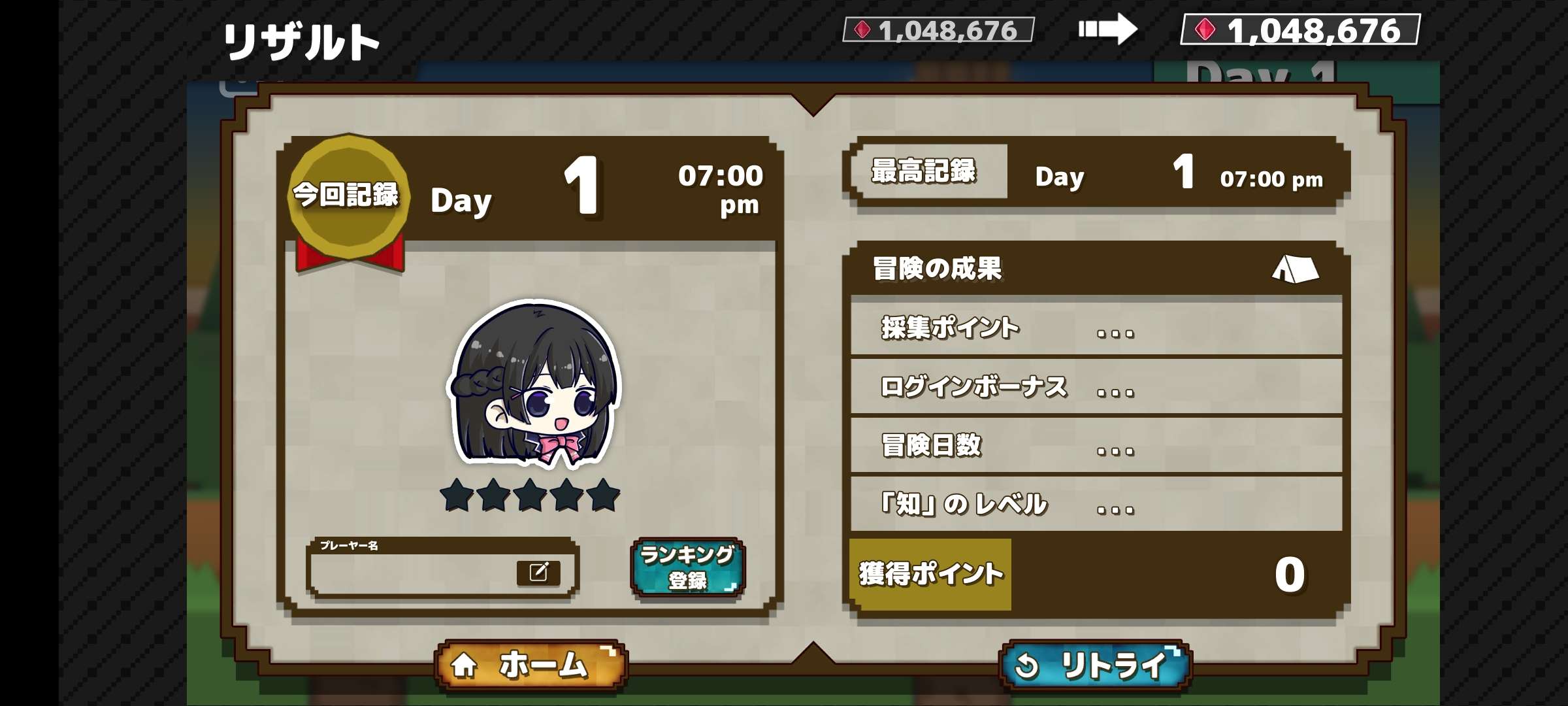Tap the edit pencil icon for player name
Screen dimensions: 1568x706
click(538, 573)
